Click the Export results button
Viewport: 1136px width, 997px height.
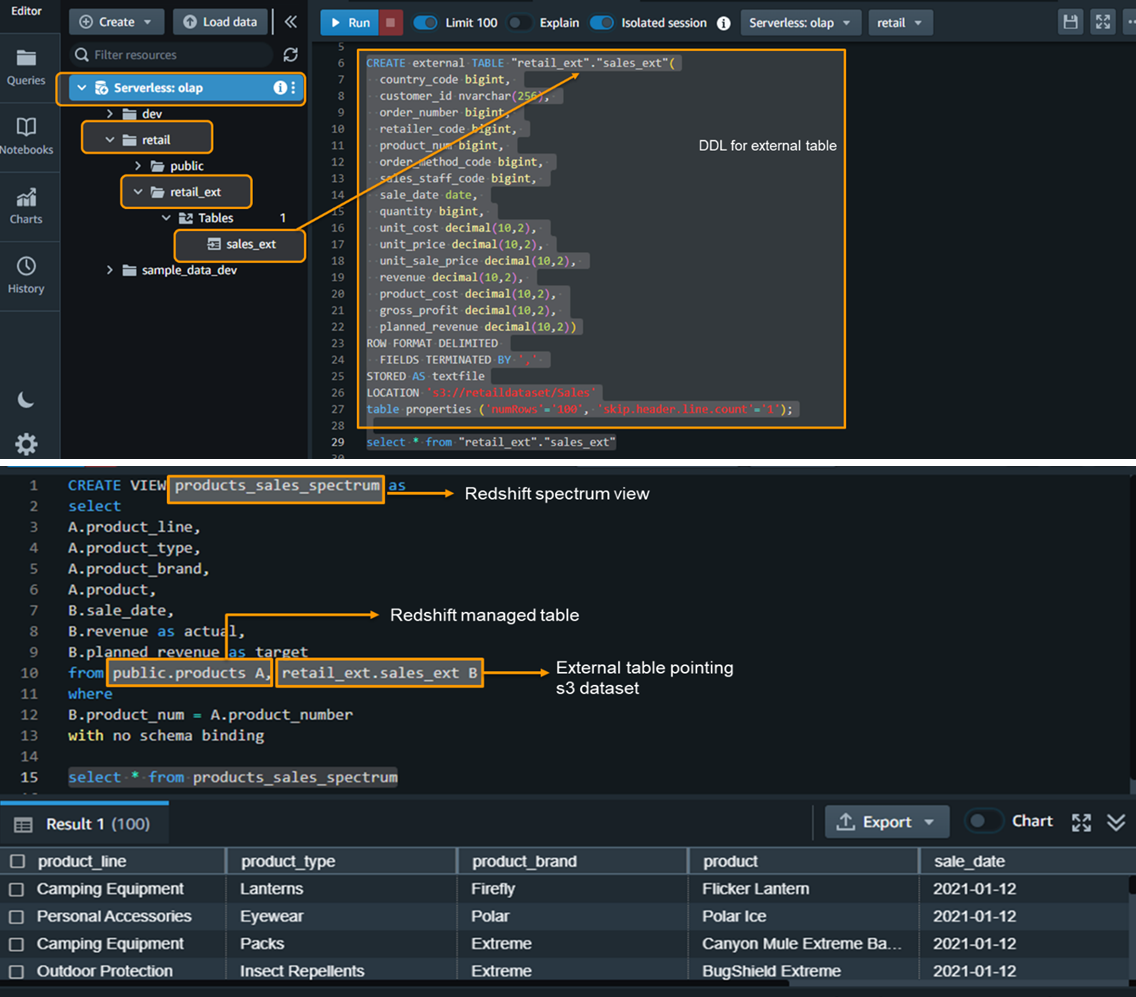click(x=886, y=822)
